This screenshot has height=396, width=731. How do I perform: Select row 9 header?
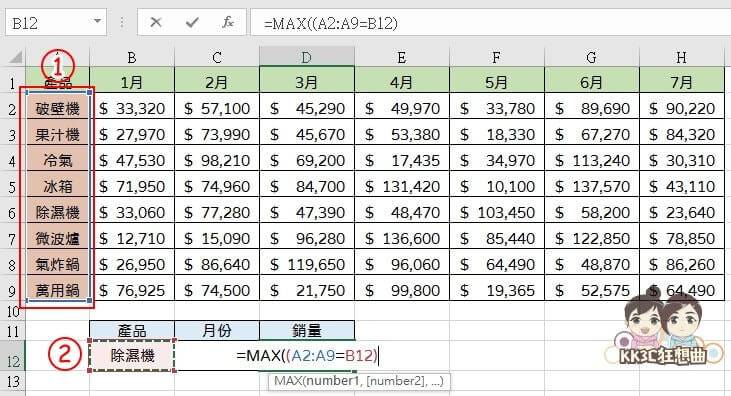(x=12, y=291)
